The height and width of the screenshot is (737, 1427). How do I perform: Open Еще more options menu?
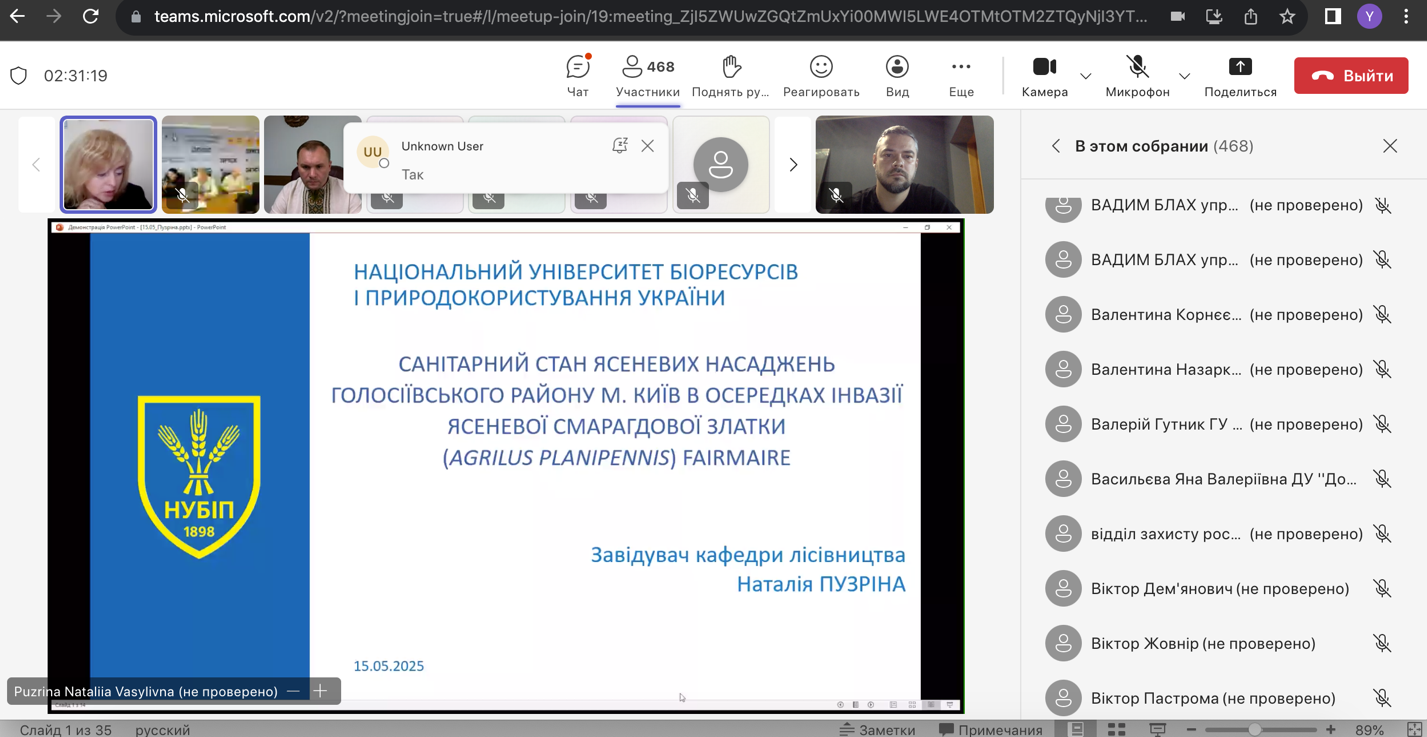(x=961, y=76)
